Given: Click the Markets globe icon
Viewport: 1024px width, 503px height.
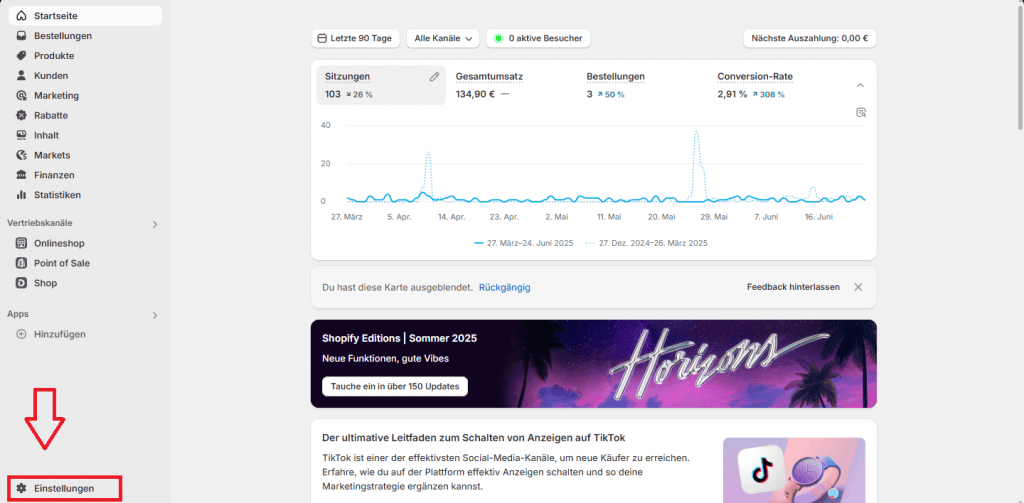Looking at the screenshot, I should click(22, 155).
